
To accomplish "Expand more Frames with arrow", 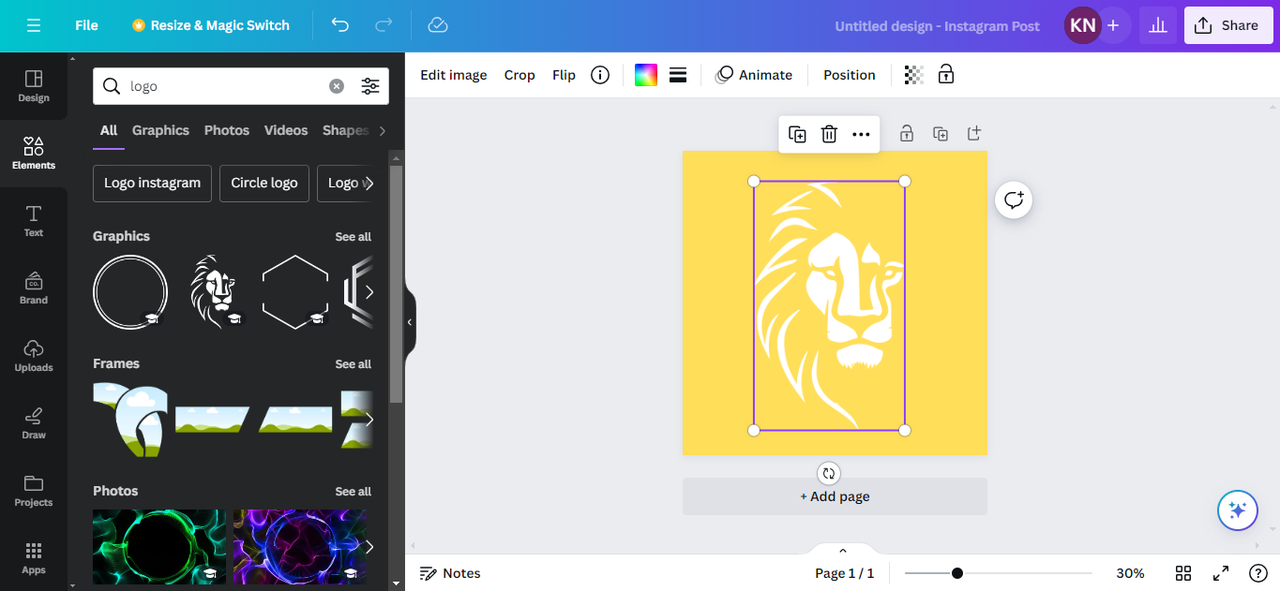I will [x=369, y=419].
